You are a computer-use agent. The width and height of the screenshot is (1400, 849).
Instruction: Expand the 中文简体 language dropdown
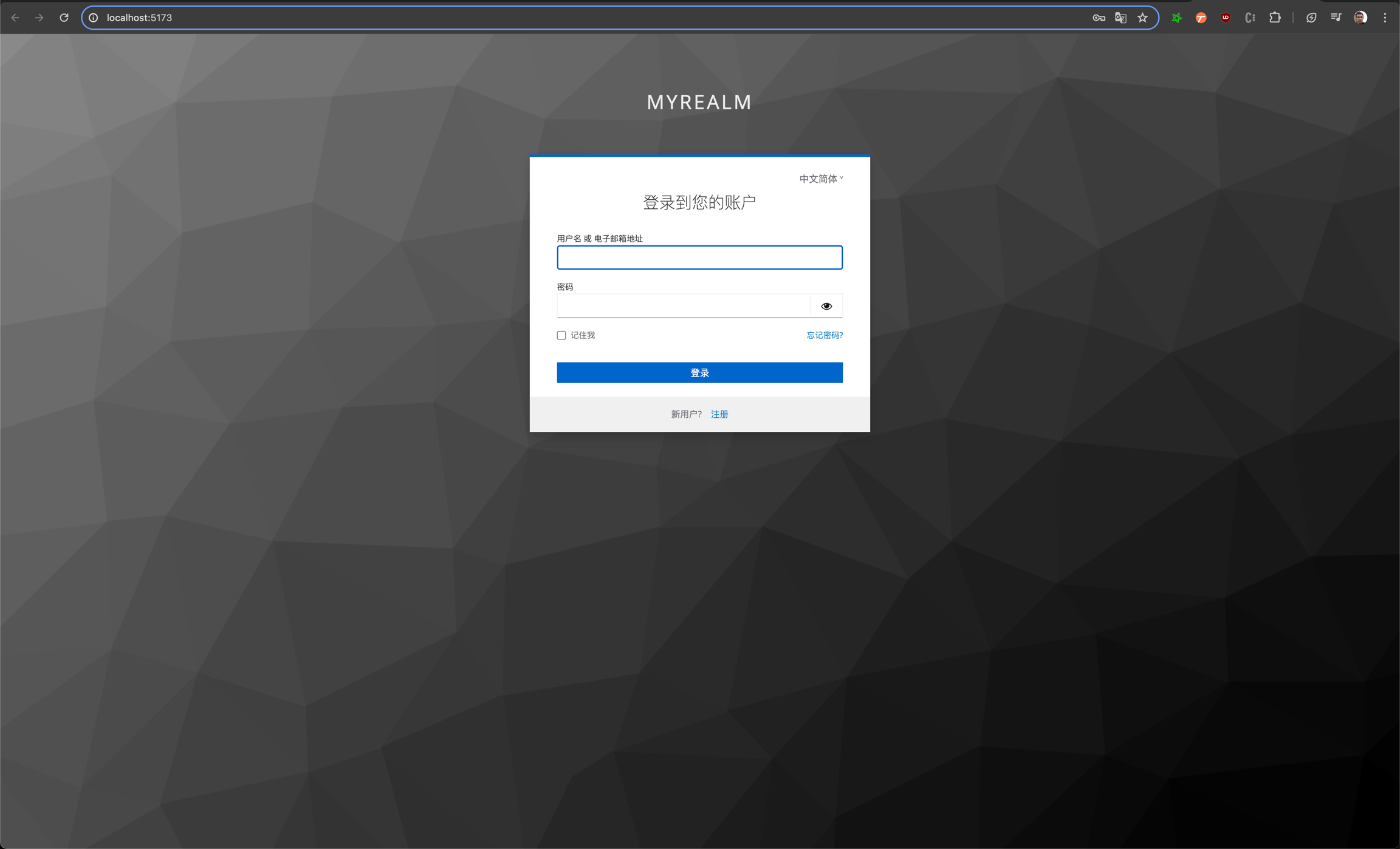point(821,179)
